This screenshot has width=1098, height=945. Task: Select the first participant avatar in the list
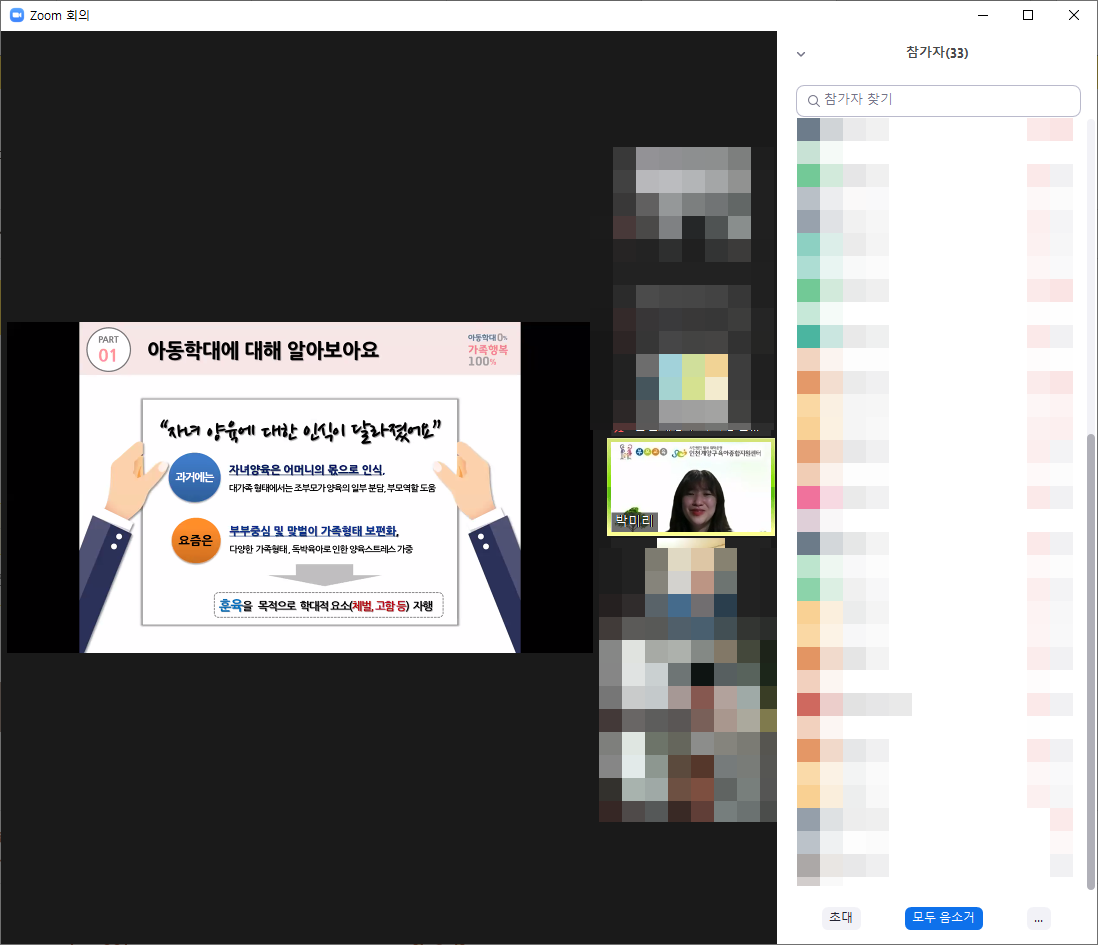point(808,130)
